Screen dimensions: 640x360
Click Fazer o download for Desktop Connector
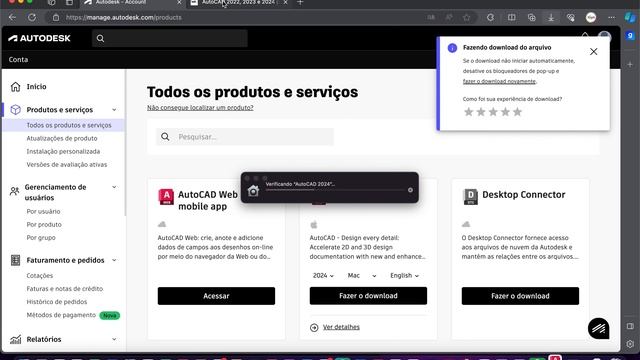point(520,296)
